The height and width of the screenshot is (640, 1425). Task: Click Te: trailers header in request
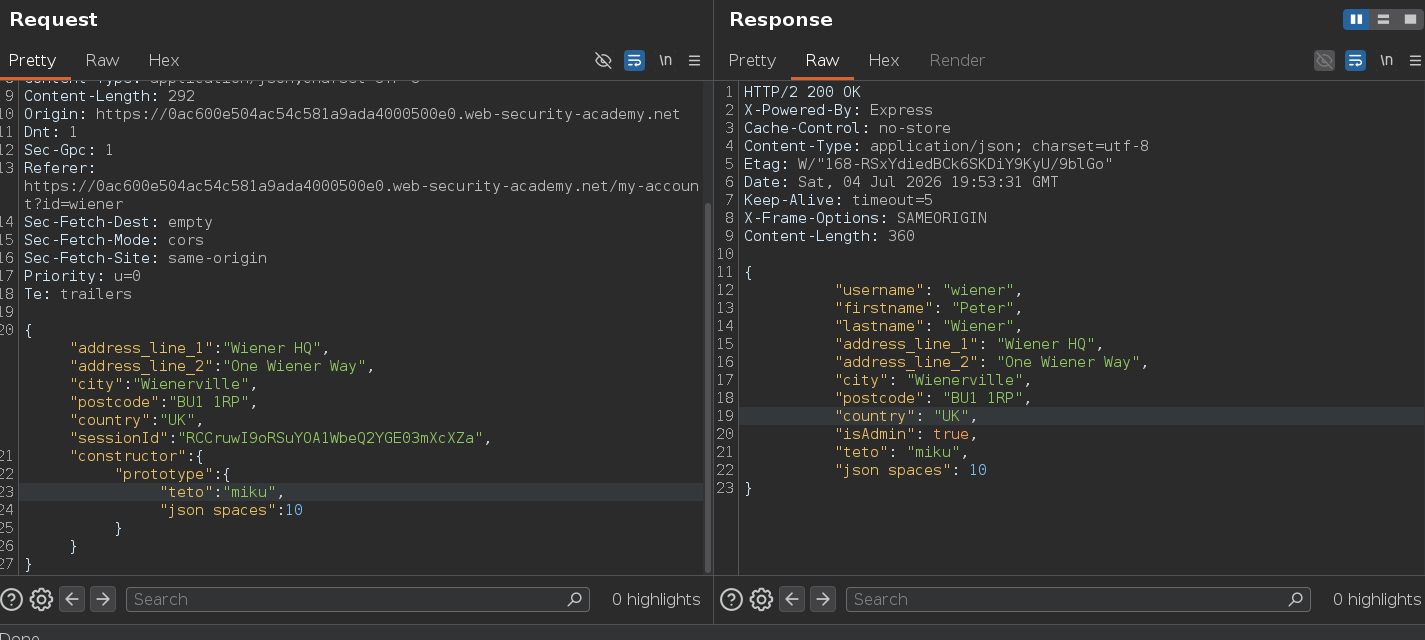coord(78,294)
